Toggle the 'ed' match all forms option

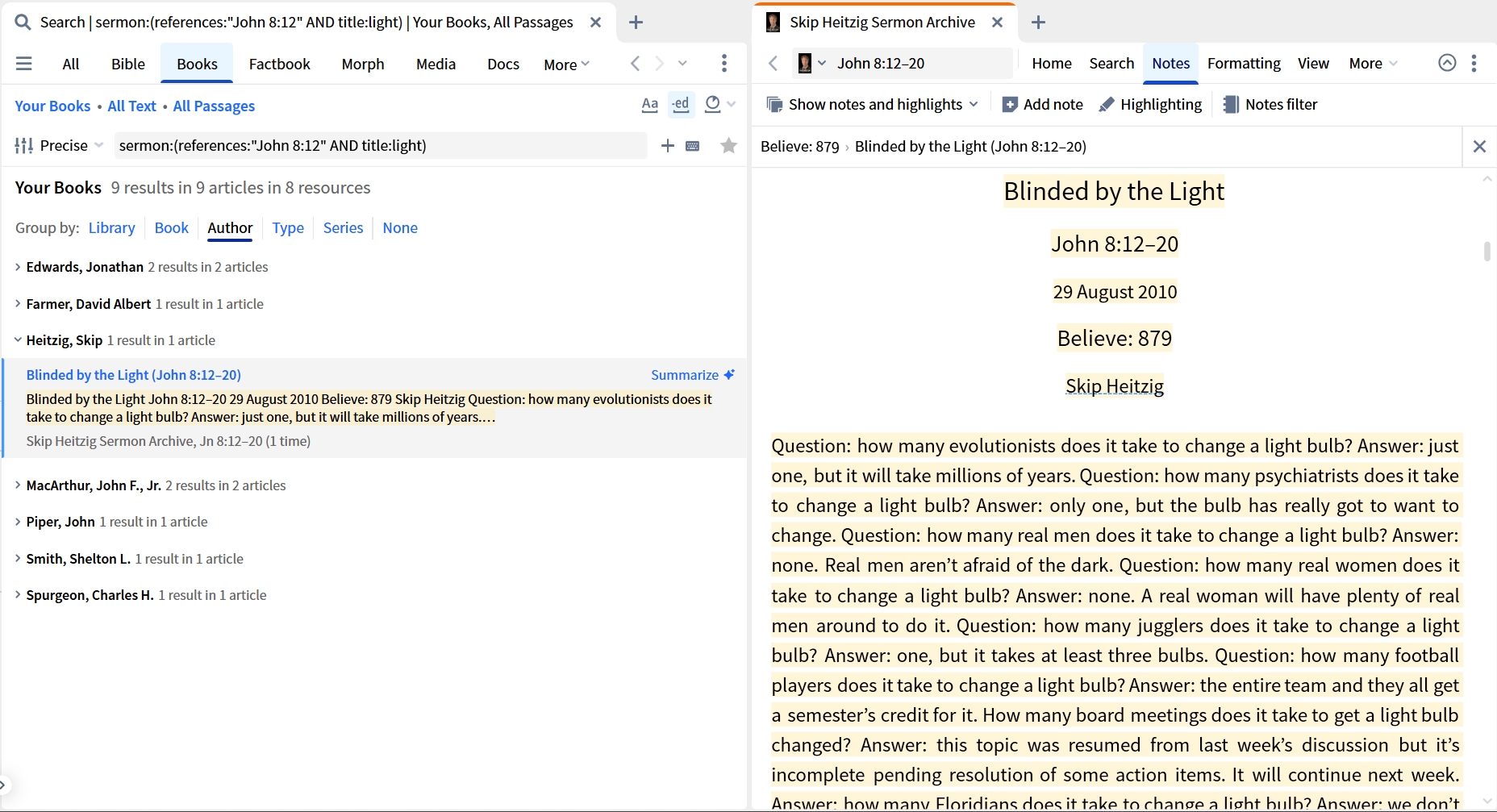682,105
